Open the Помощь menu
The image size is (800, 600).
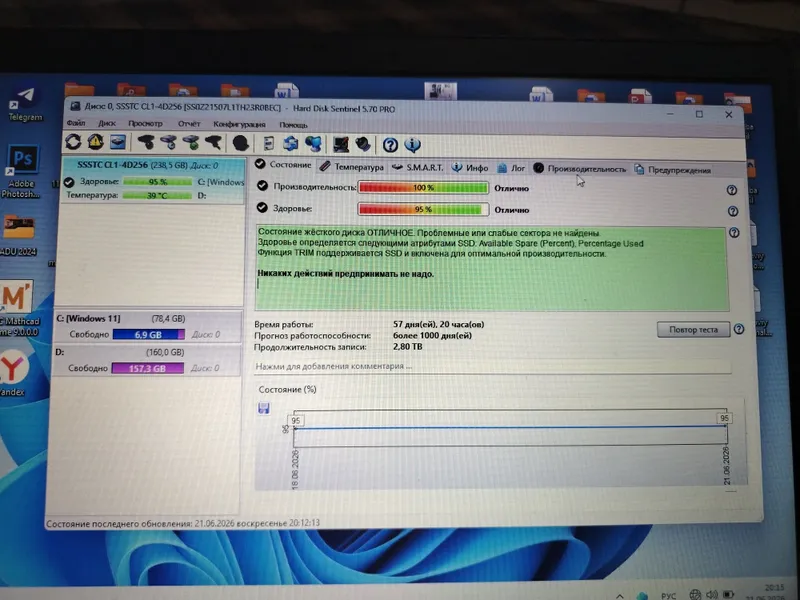pyautogui.click(x=293, y=125)
